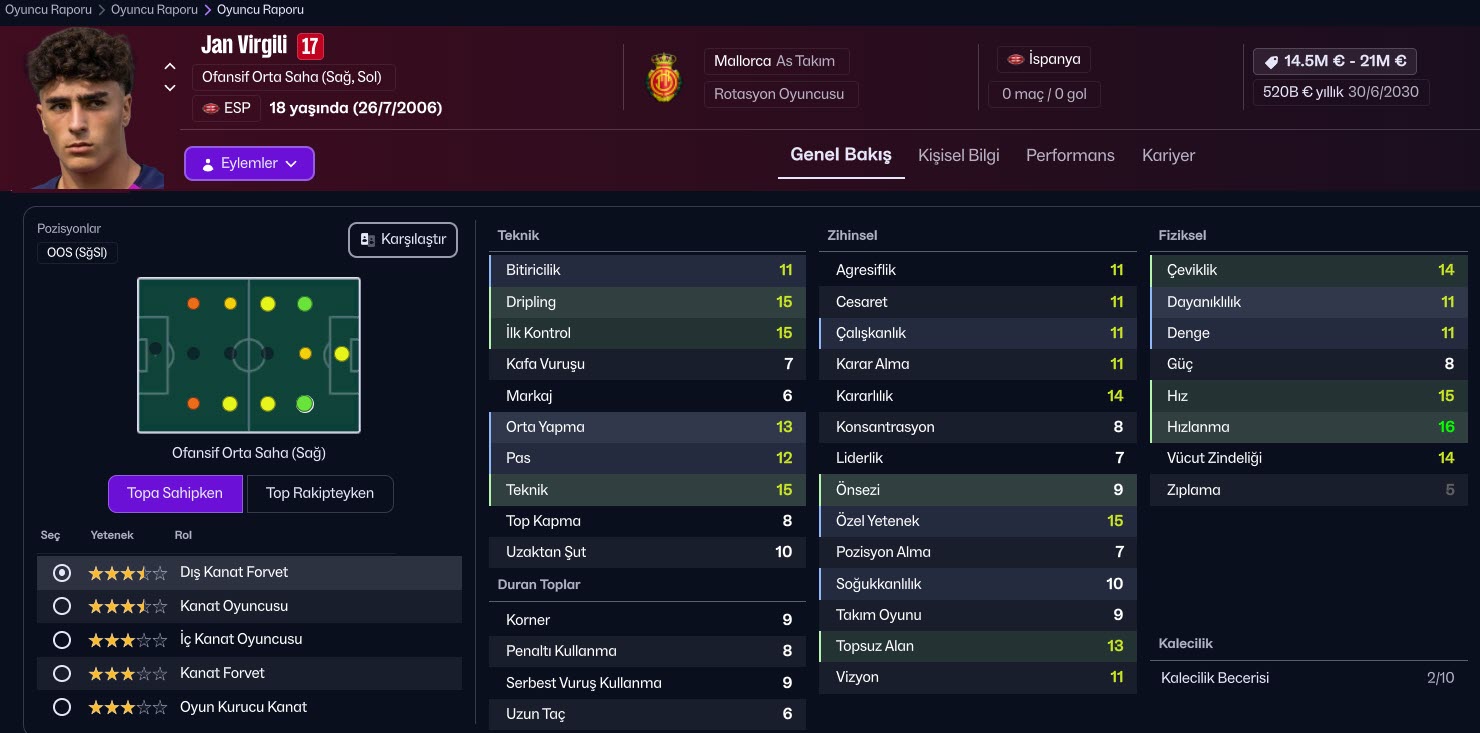Switch to the Topa Sahipken view
1480x733 pixels.
click(x=175, y=493)
